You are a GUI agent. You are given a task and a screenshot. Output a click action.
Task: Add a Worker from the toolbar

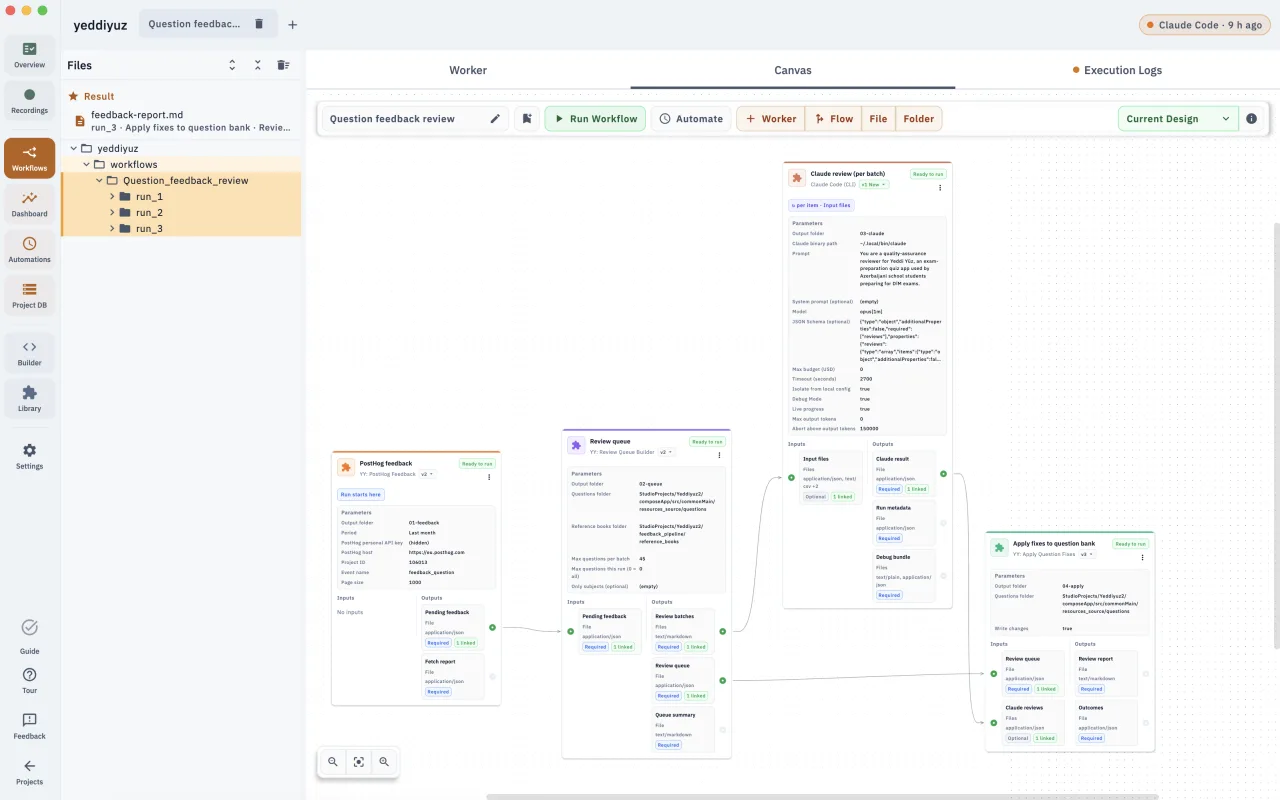click(771, 119)
